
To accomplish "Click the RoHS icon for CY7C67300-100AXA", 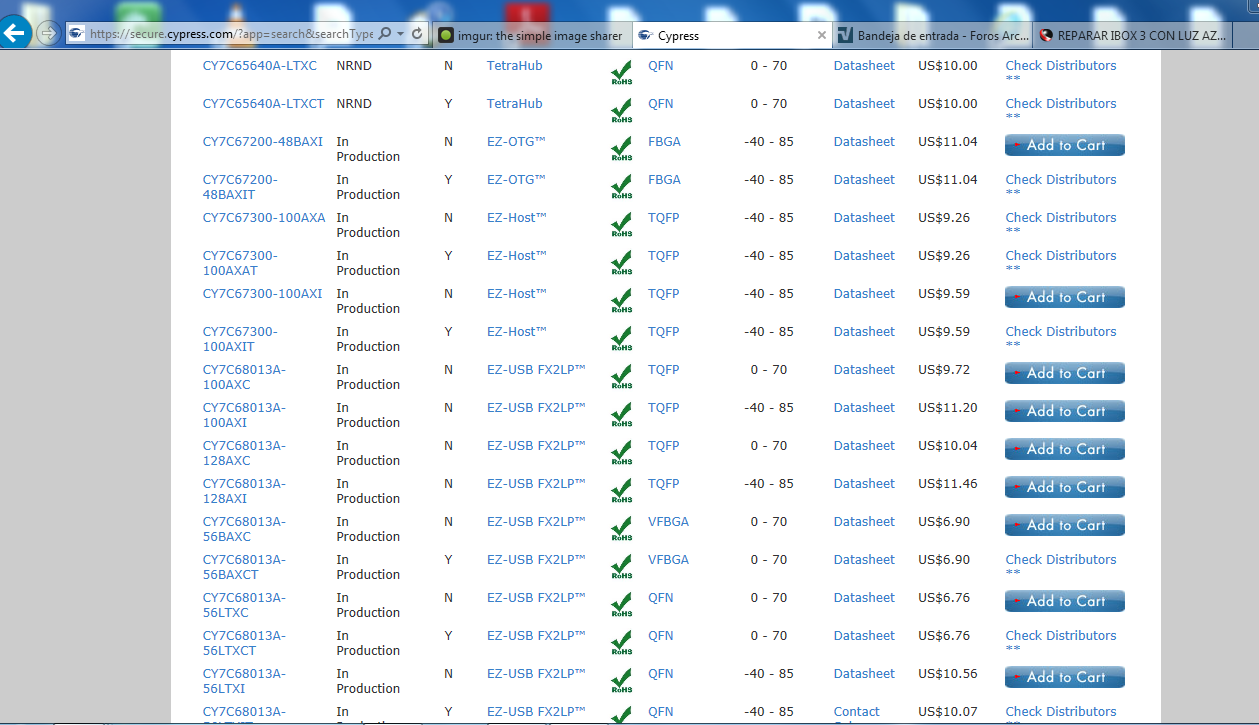I will tap(621, 225).
